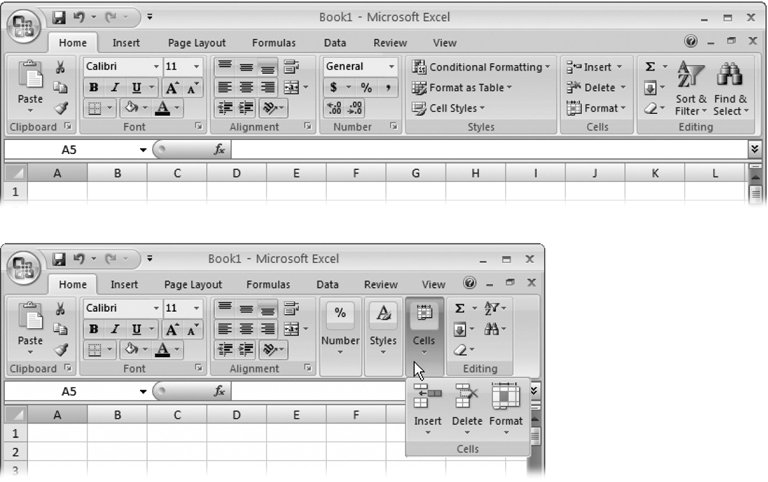
Task: Switch to the Formulas tab in wider window
Action: click(273, 43)
